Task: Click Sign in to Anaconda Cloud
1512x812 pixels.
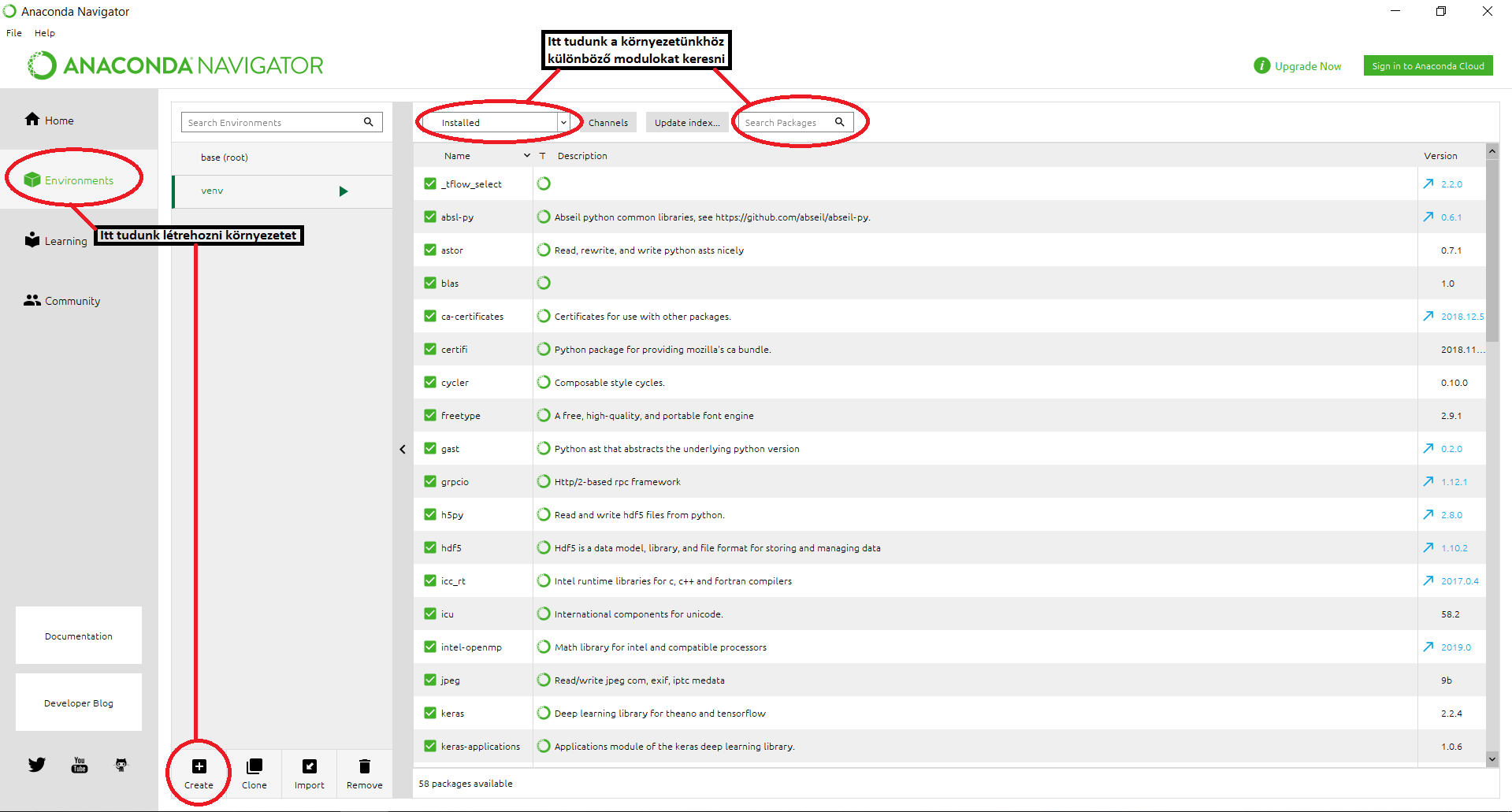Action: pos(1428,66)
